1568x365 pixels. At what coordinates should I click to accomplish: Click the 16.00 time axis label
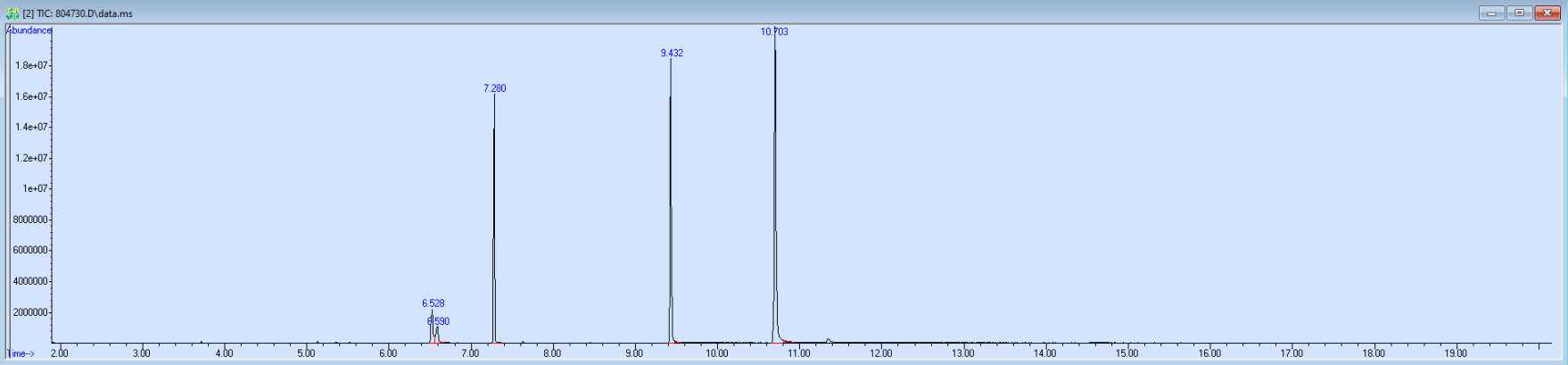pyautogui.click(x=1209, y=354)
